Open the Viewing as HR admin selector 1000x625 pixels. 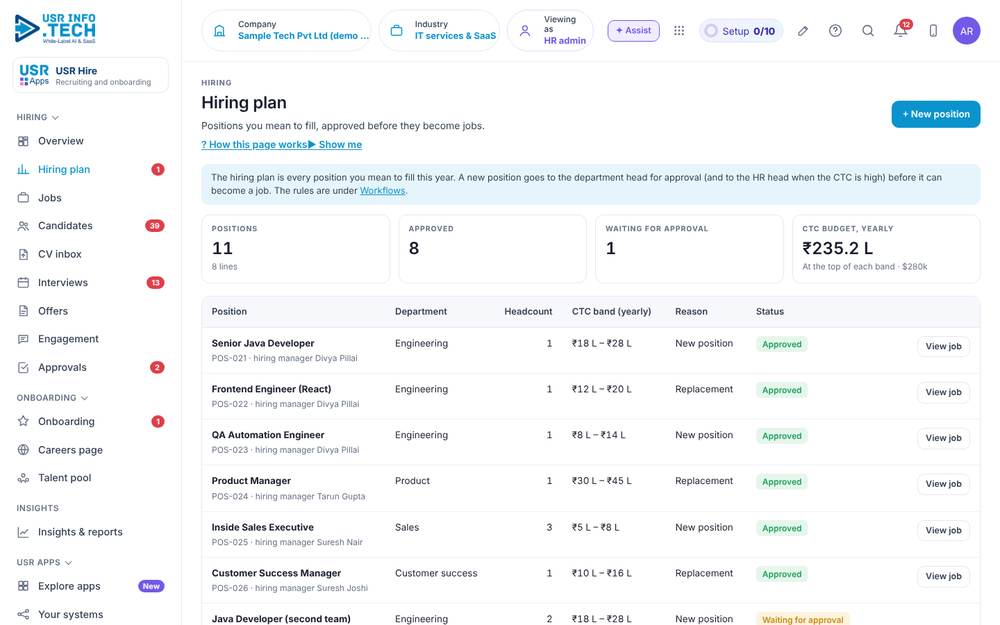click(550, 31)
